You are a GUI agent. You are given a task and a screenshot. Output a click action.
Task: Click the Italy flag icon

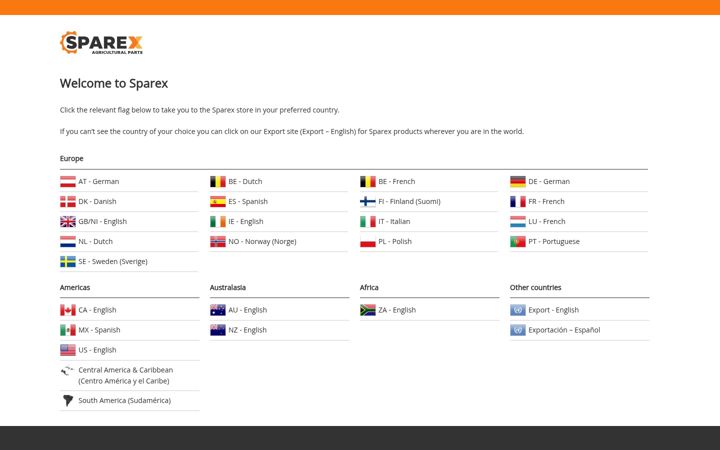368,222
